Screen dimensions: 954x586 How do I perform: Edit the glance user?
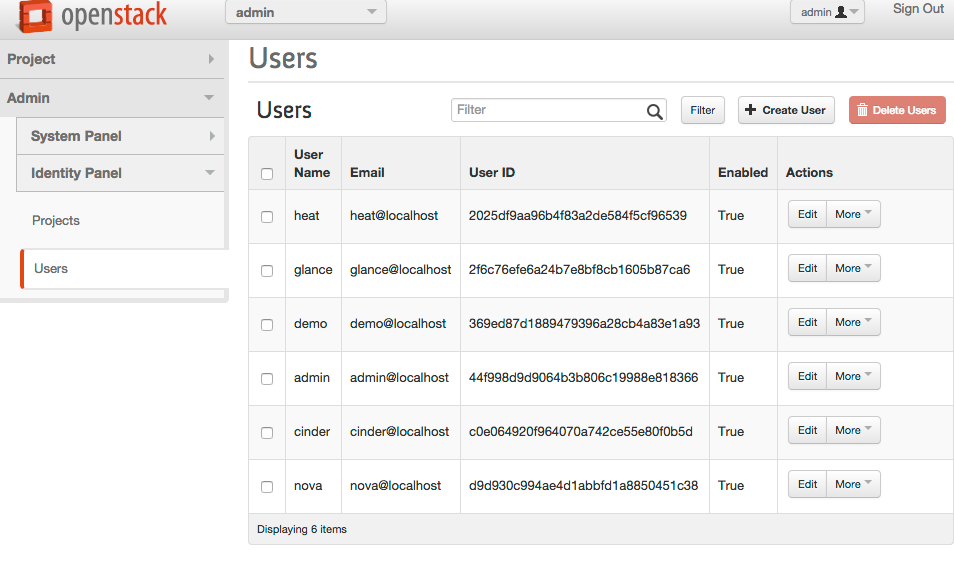pyautogui.click(x=807, y=268)
